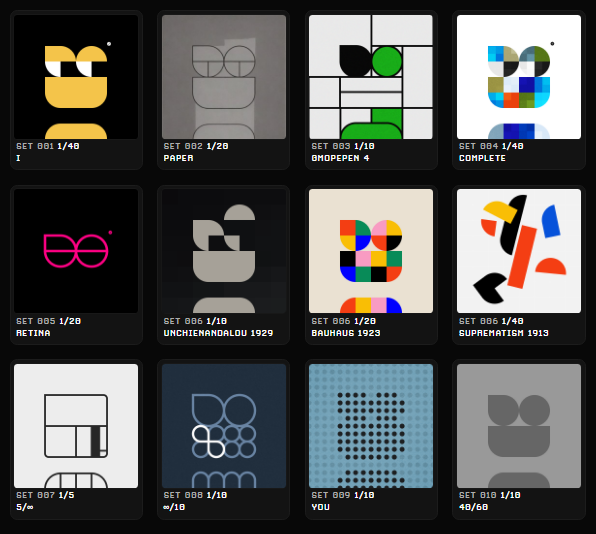Open the UNCHIENANDALOU 1929 artwork thumbnail
Screen dimensions: 596x534
(224, 251)
